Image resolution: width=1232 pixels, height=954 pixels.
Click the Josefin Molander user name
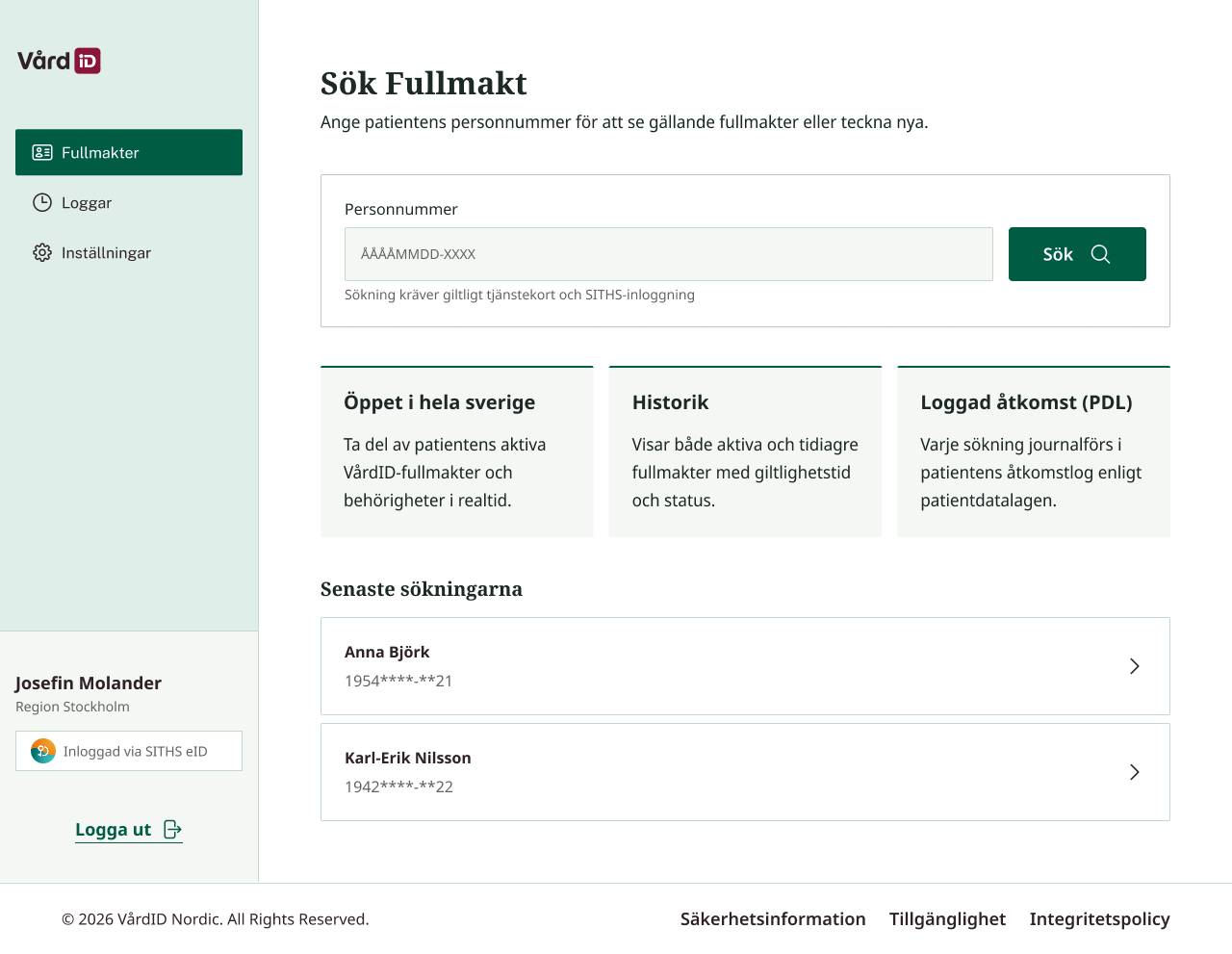(x=89, y=683)
